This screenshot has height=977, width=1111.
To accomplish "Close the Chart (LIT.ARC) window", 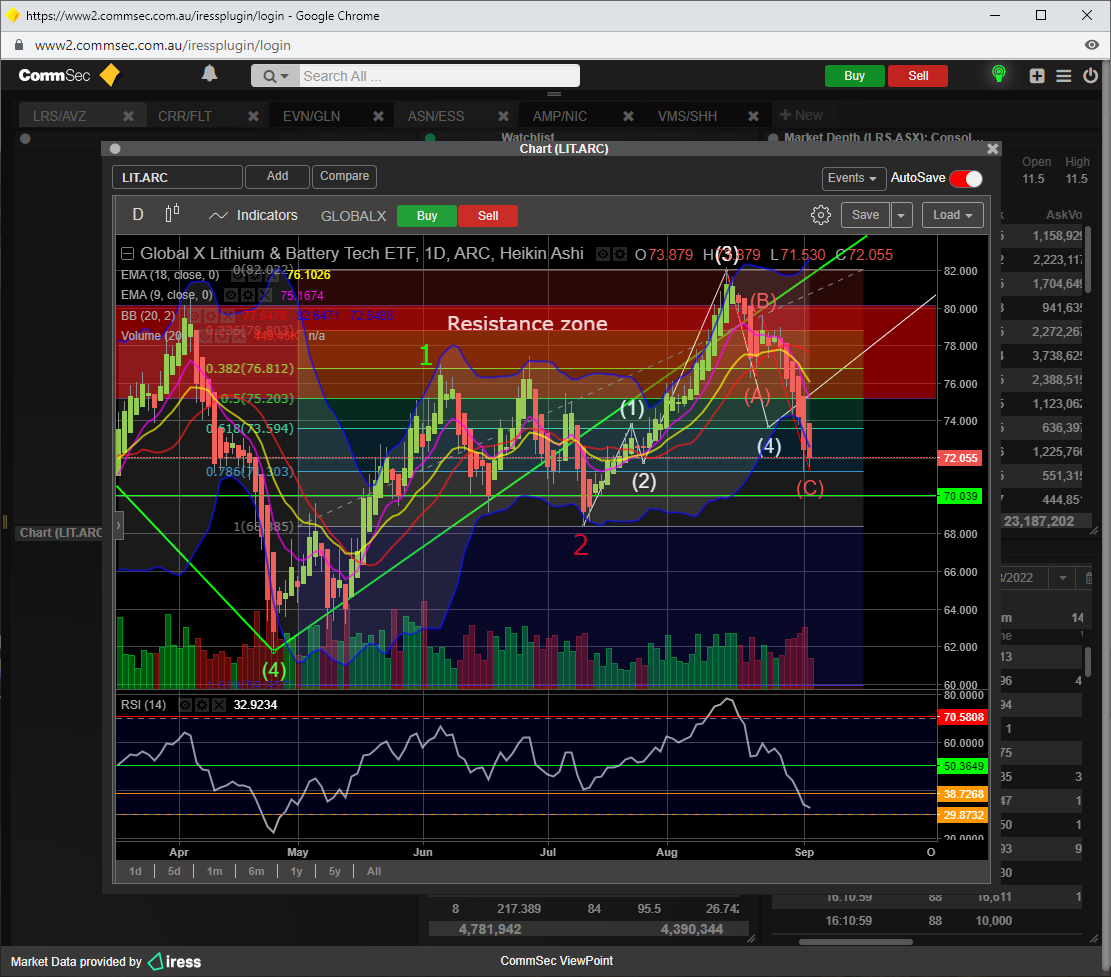I will click(x=993, y=149).
